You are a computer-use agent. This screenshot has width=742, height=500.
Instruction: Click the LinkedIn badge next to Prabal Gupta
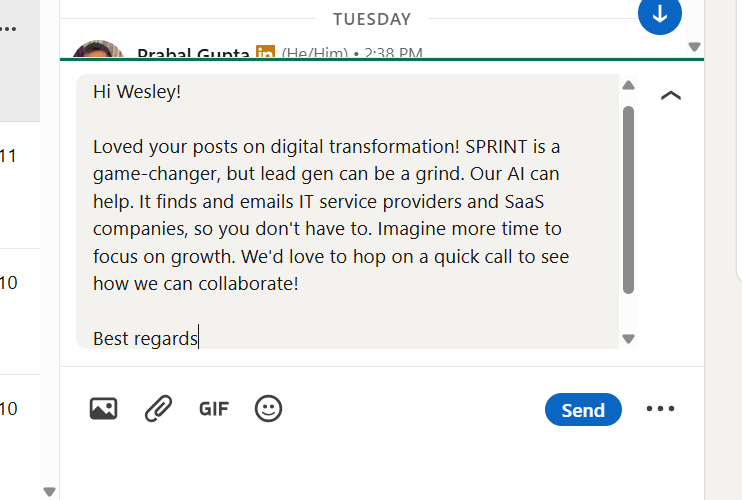pos(265,53)
